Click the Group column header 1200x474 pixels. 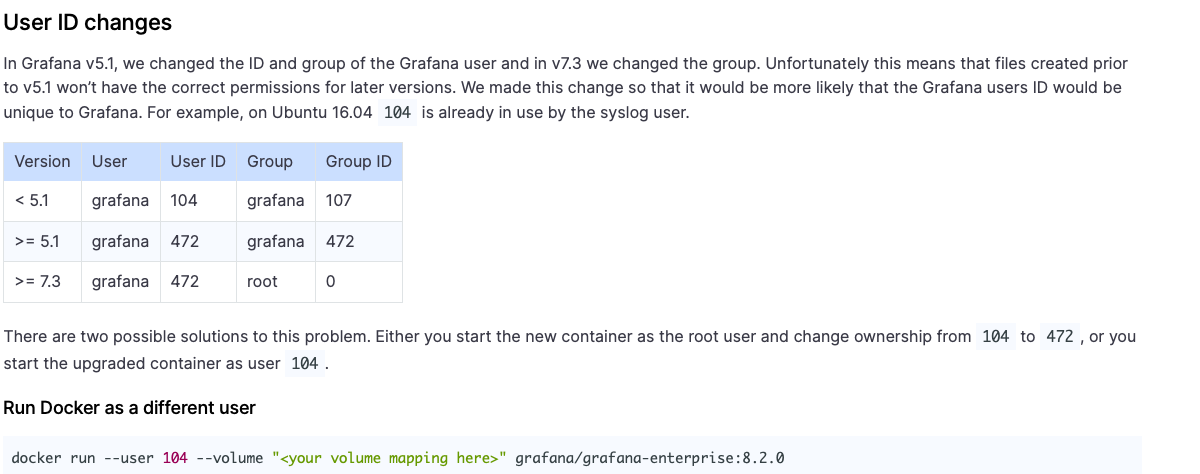click(276, 161)
